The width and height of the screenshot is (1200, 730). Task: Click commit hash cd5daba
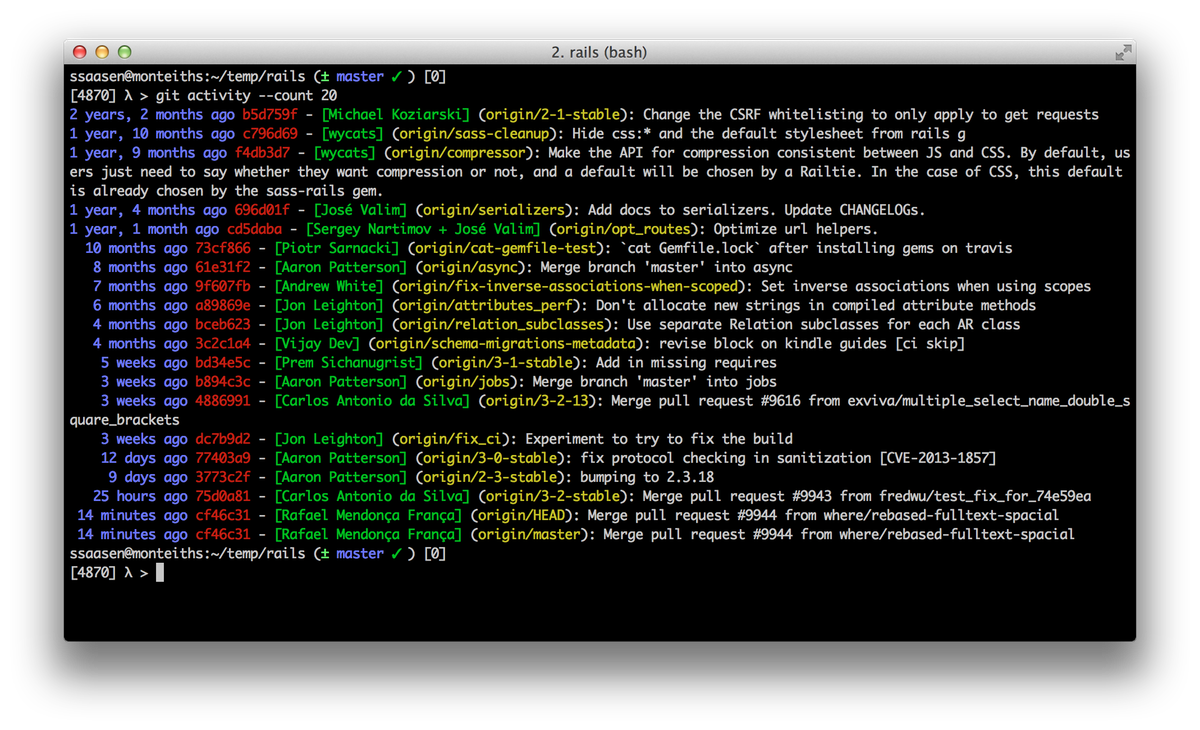254,229
